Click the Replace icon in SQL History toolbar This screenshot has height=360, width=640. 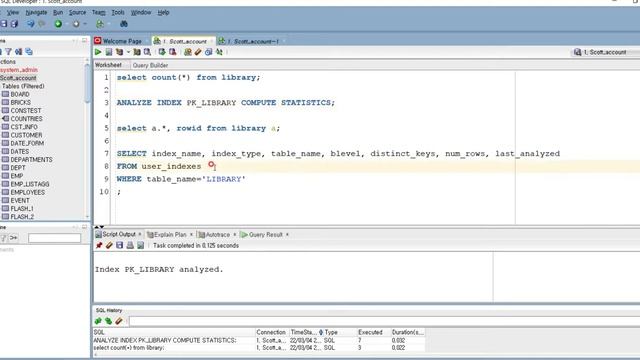click(109, 321)
